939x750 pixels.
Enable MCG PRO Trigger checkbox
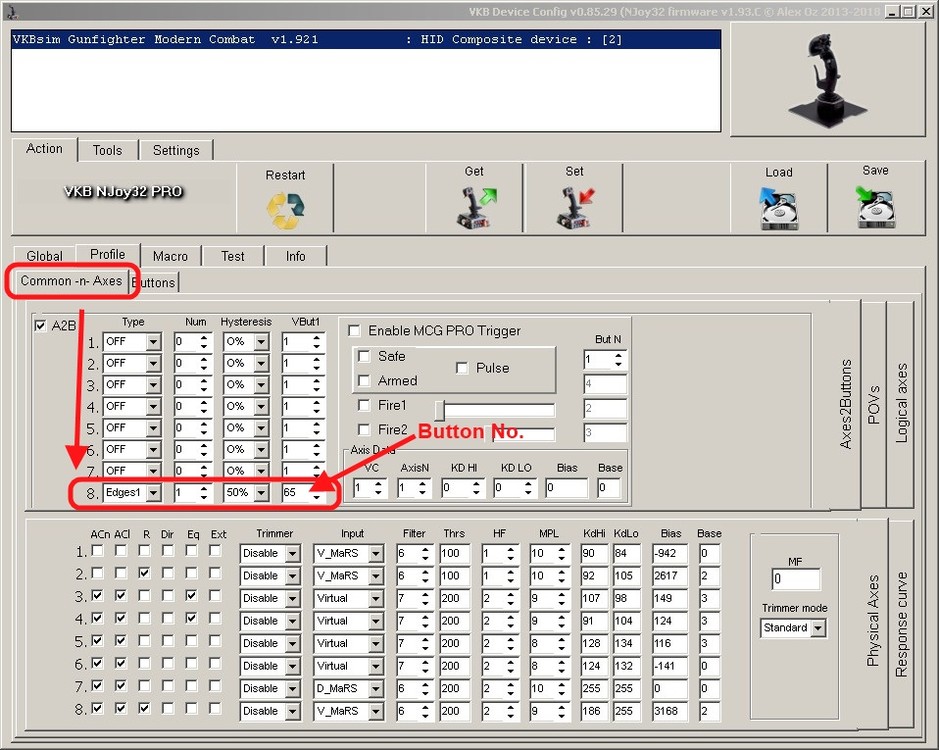point(355,330)
